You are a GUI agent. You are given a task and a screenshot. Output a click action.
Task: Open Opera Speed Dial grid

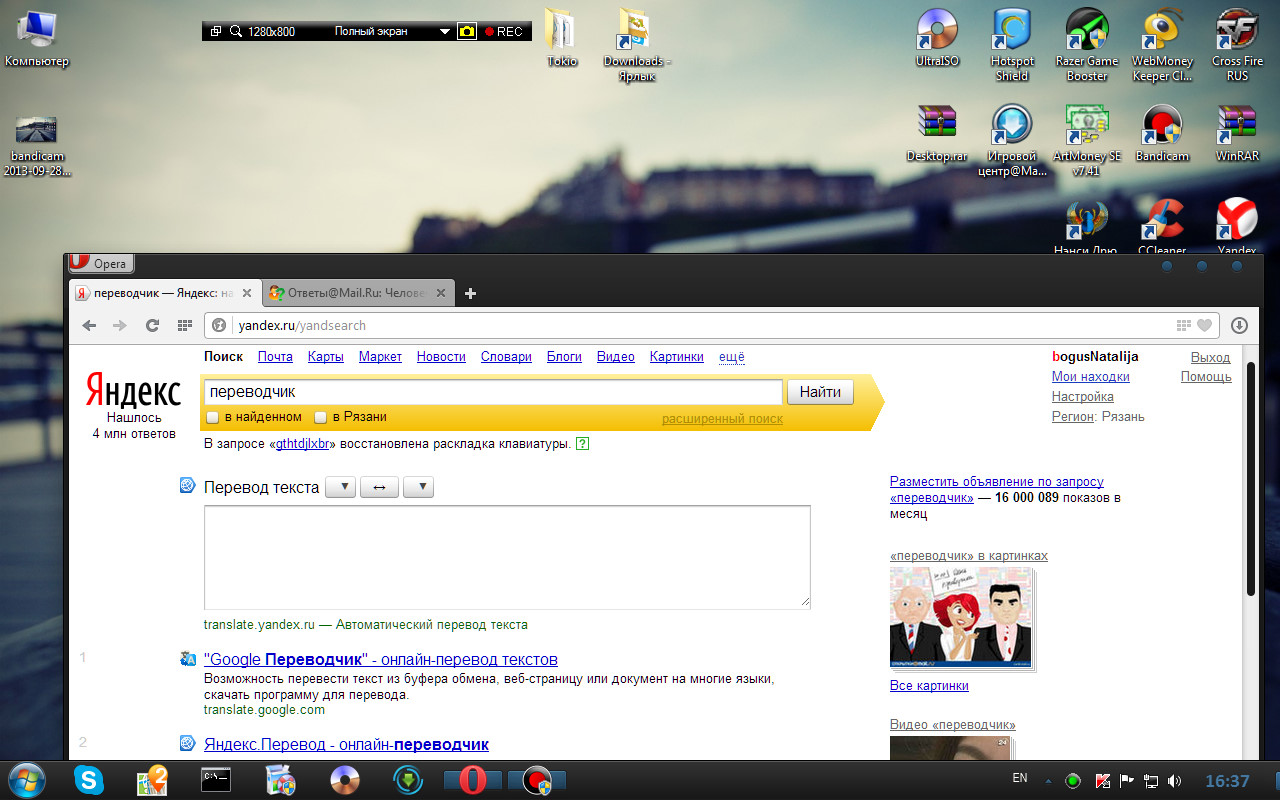(184, 325)
